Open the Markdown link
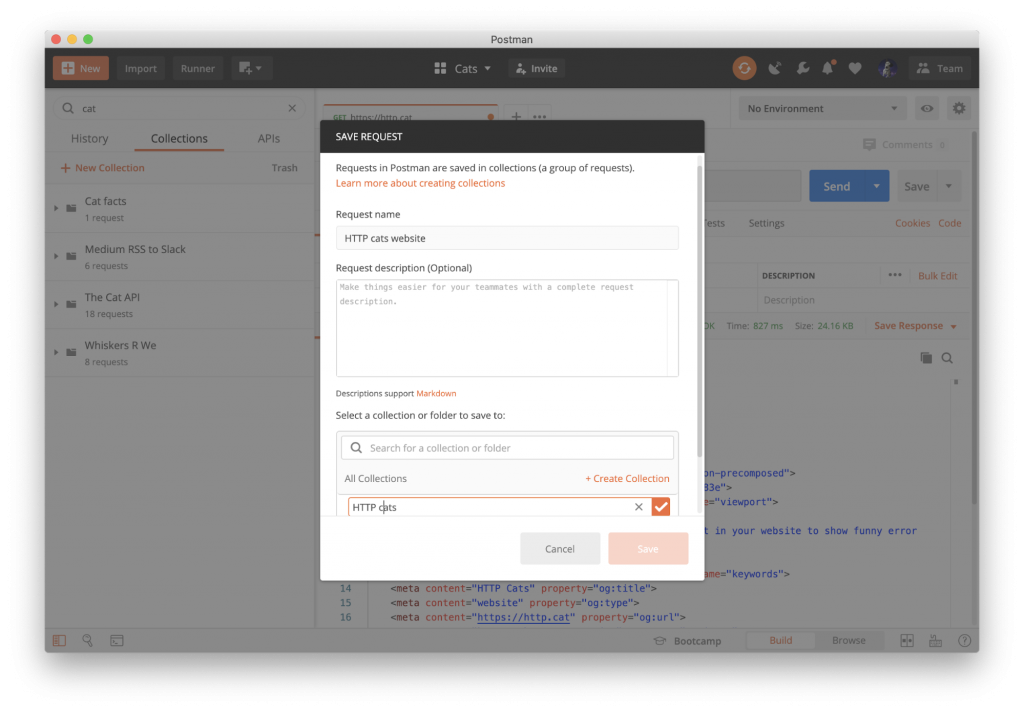1024x712 pixels. point(436,393)
